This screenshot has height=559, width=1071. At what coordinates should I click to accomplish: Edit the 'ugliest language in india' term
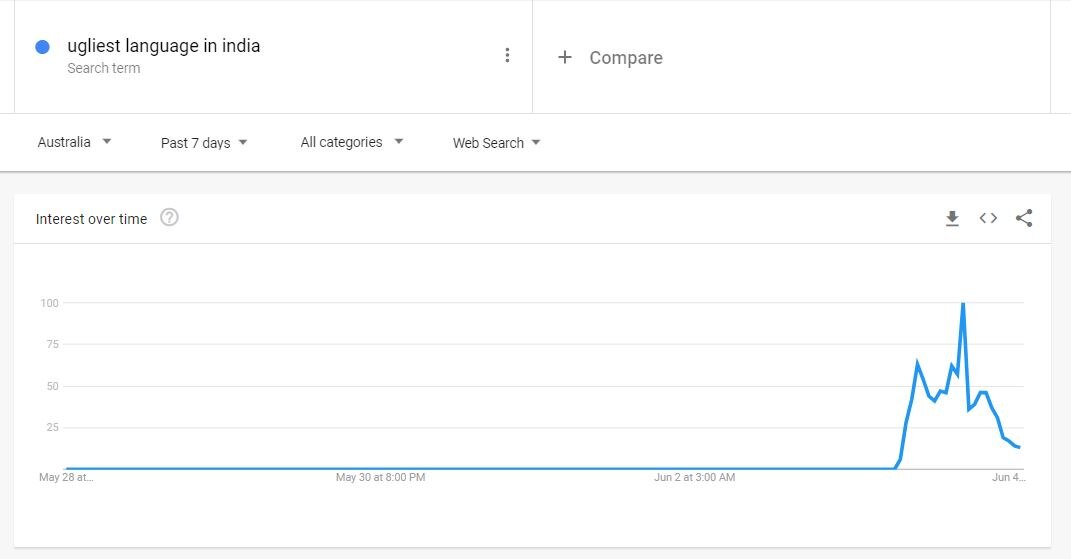164,46
